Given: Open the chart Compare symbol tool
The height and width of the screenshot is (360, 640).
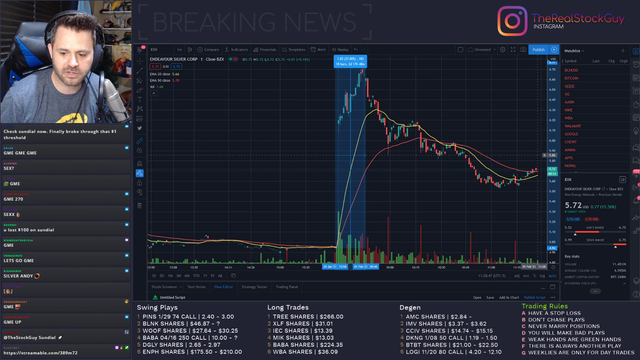Looking at the screenshot, I should 208,50.
